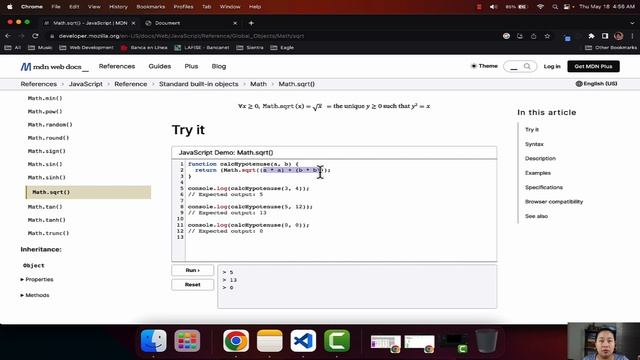The width and height of the screenshot is (640, 360).
Task: Open Visual Studio Code from the dock
Action: pyautogui.click(x=303, y=341)
